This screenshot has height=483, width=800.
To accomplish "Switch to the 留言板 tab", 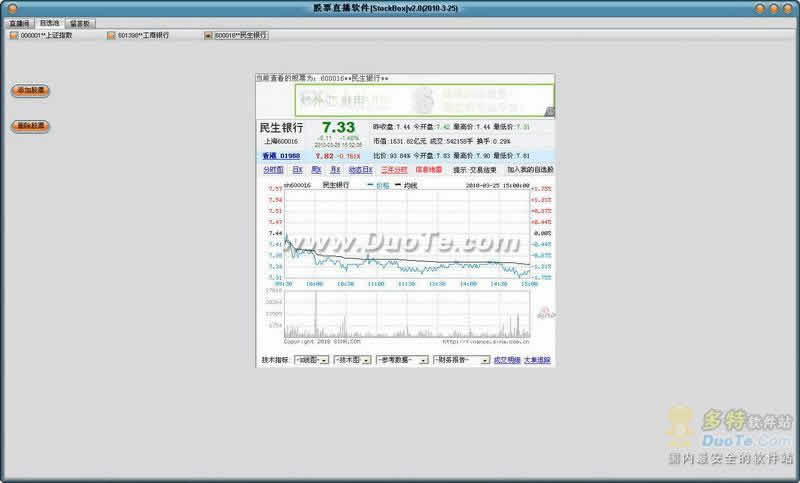I will tap(81, 22).
